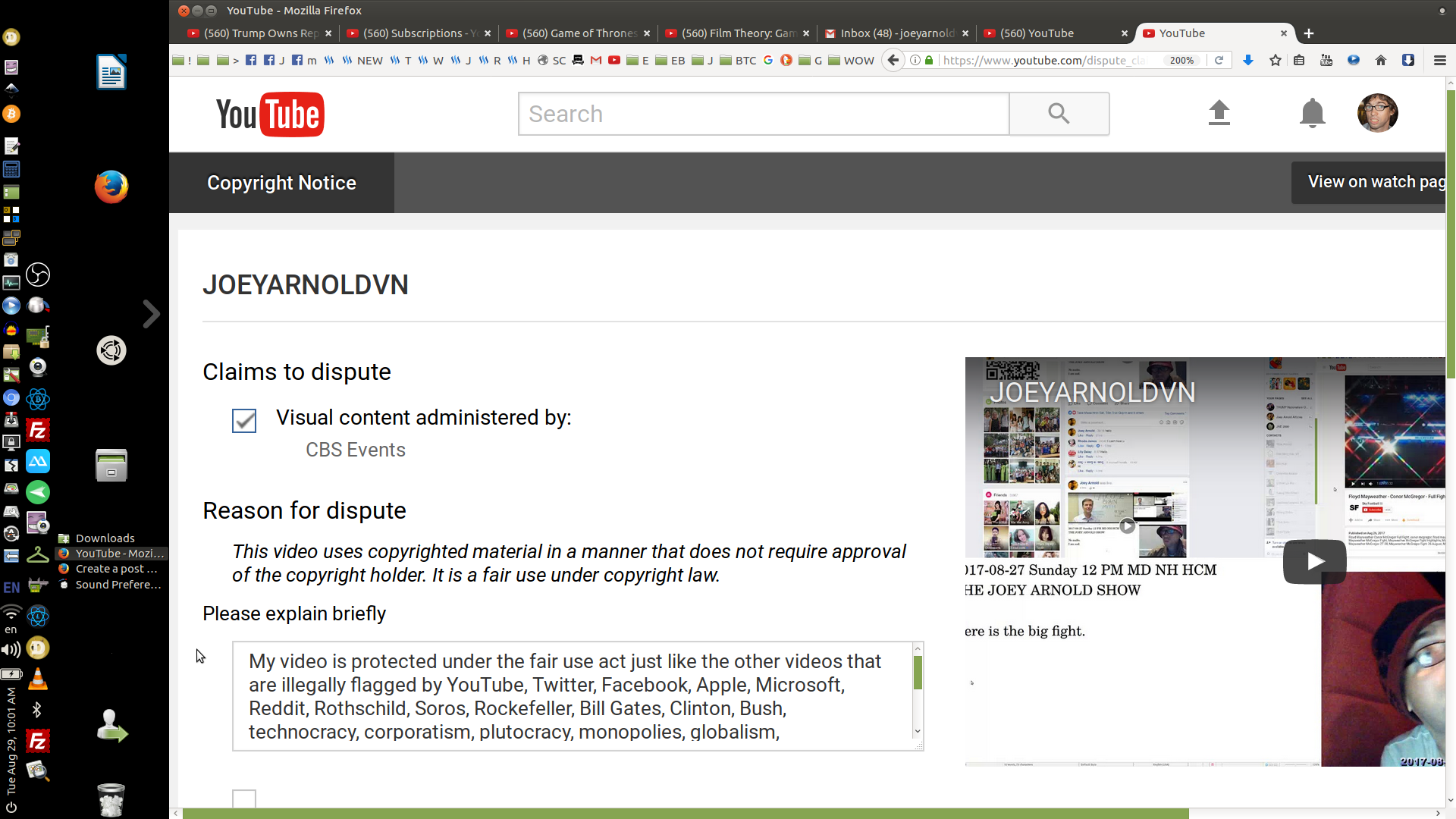Open the OBS Studio icon in the panel
The width and height of the screenshot is (1456, 819).
click(38, 275)
